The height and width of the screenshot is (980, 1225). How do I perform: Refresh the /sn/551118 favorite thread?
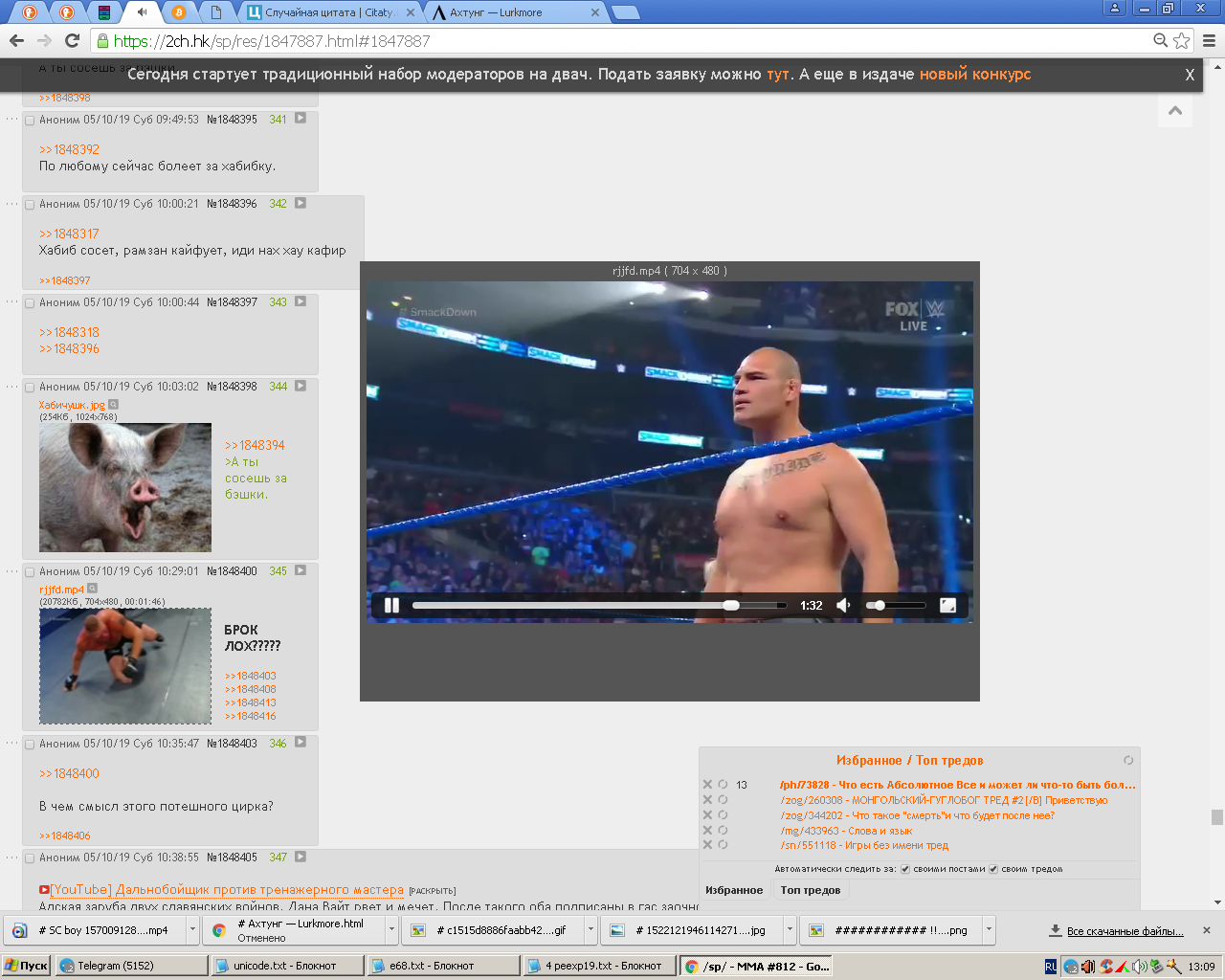(x=724, y=845)
